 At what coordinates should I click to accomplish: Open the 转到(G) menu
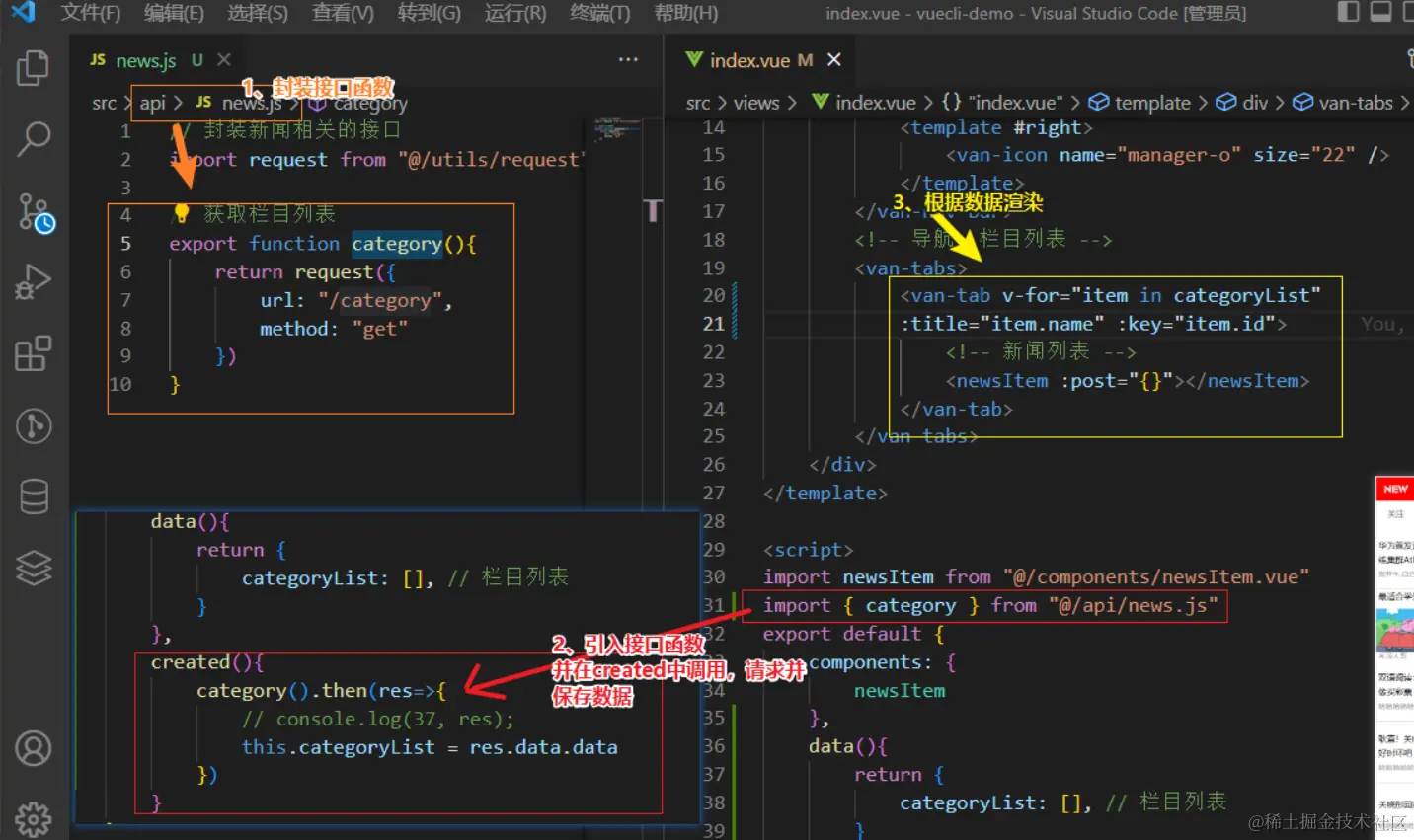(x=429, y=13)
